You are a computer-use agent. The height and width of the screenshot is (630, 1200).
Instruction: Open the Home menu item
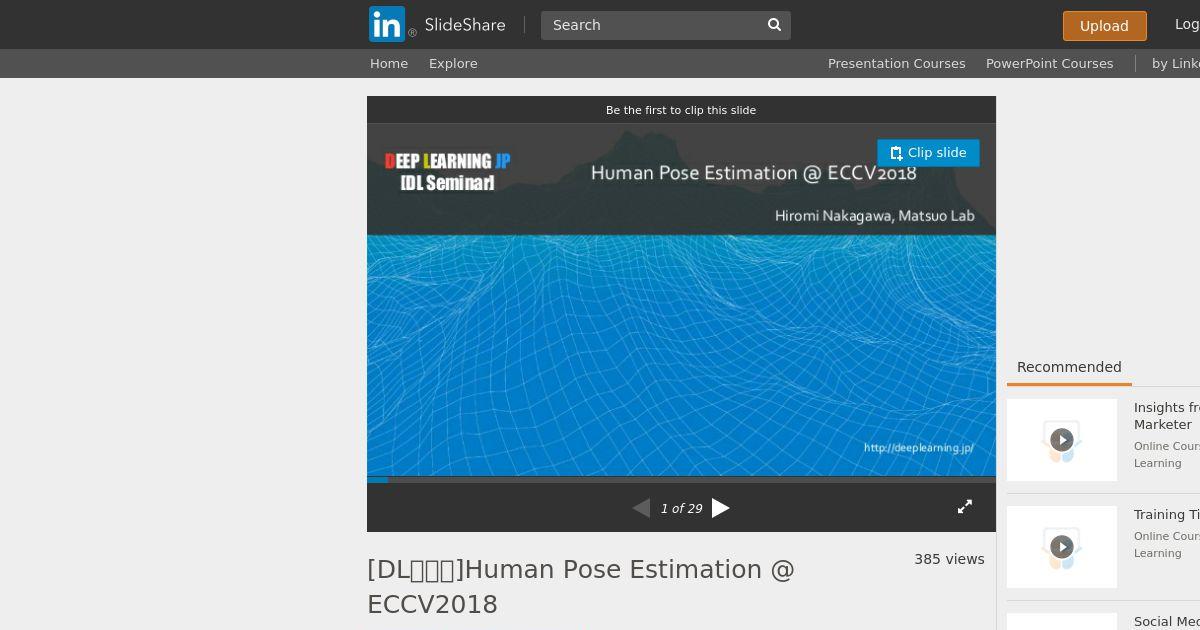click(389, 63)
